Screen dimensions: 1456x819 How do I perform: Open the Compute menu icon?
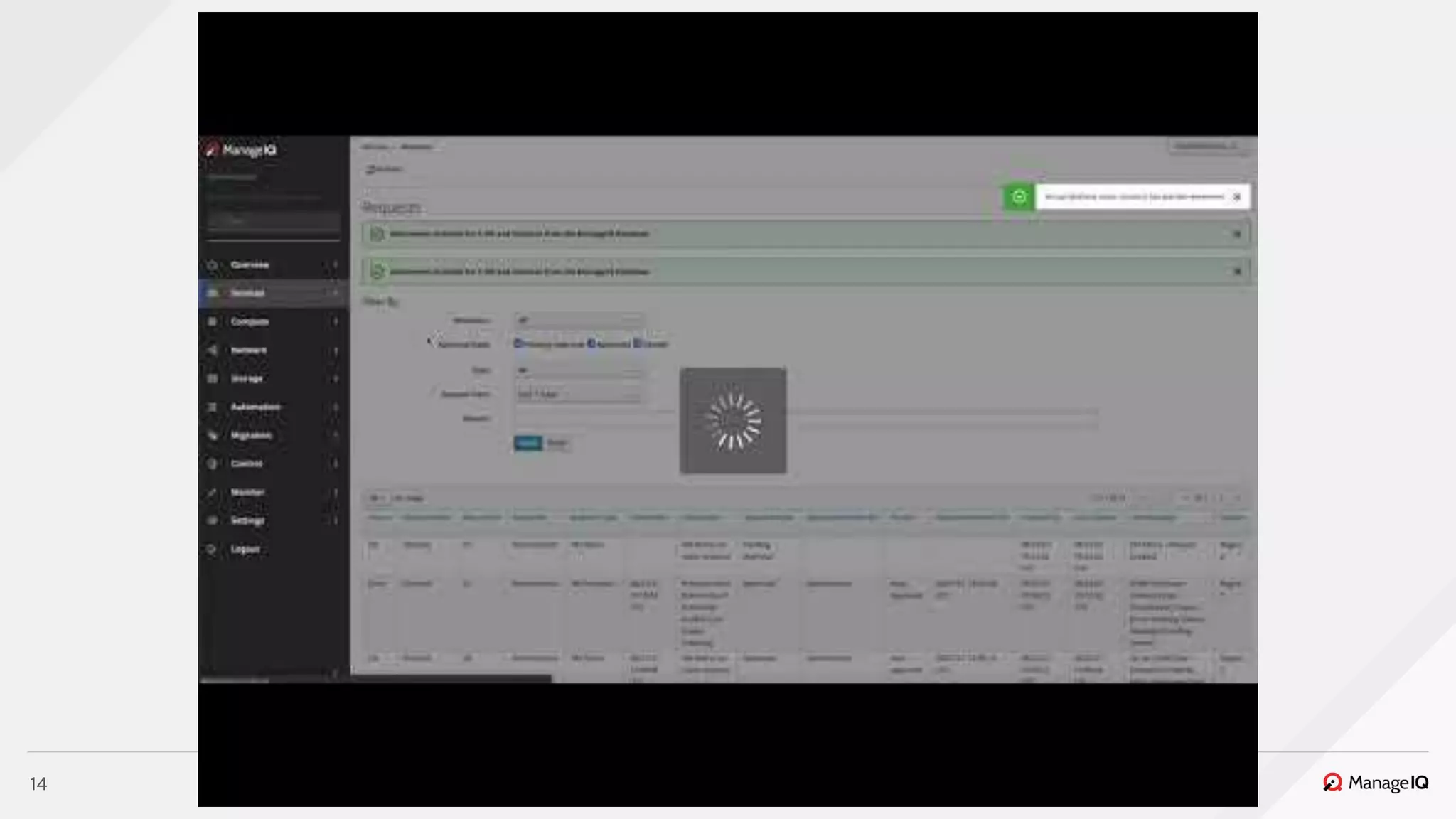pyautogui.click(x=212, y=322)
